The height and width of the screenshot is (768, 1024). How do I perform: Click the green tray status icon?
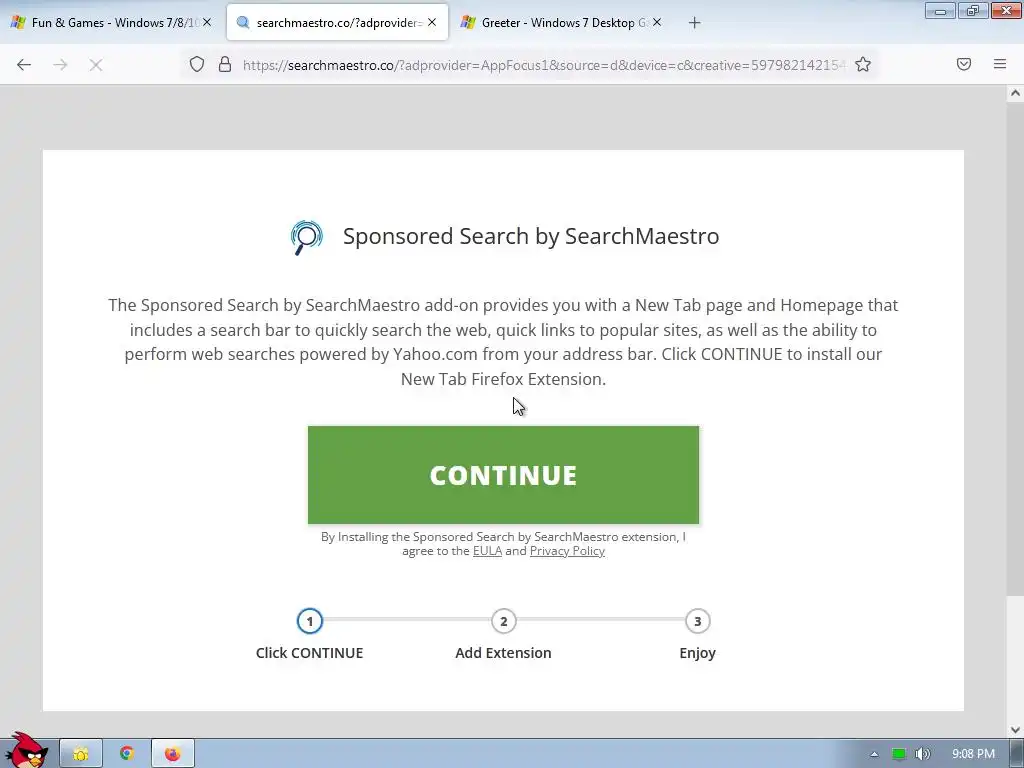[x=899, y=754]
